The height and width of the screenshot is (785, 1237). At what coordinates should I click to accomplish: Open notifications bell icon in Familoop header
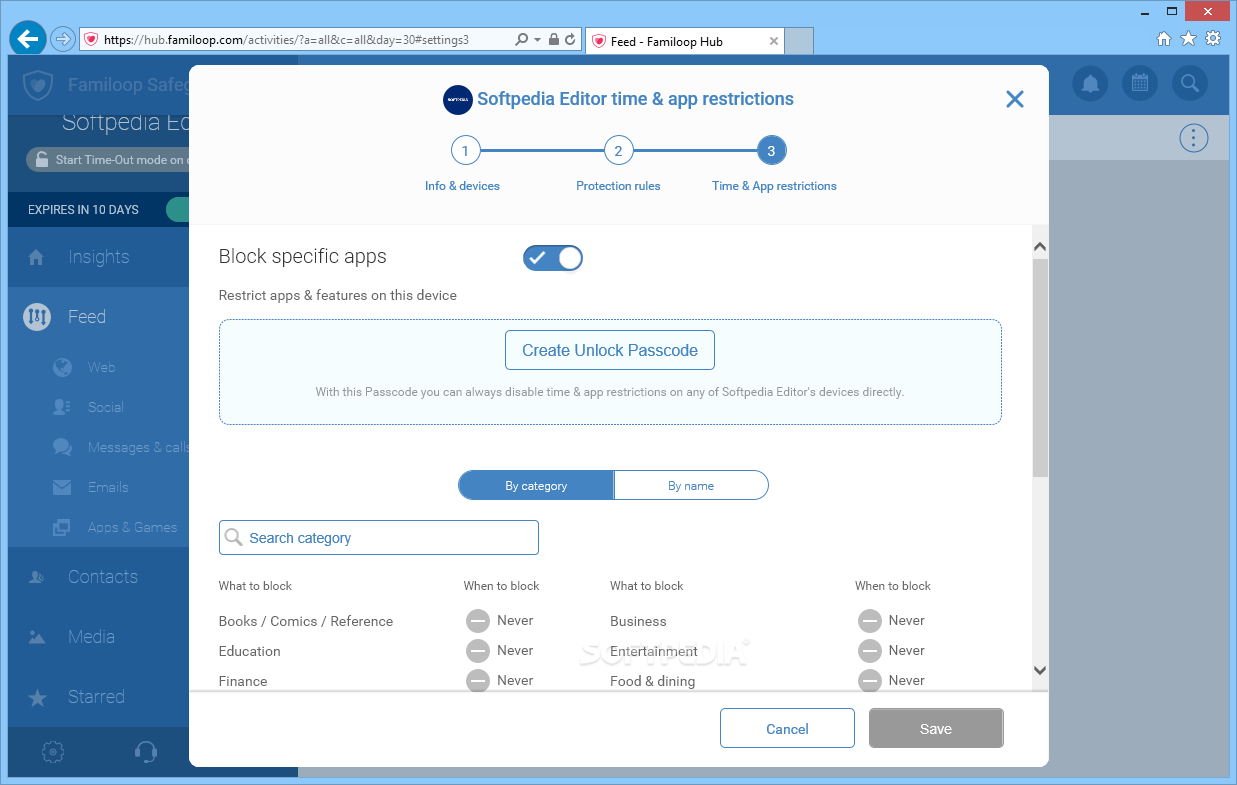point(1091,84)
